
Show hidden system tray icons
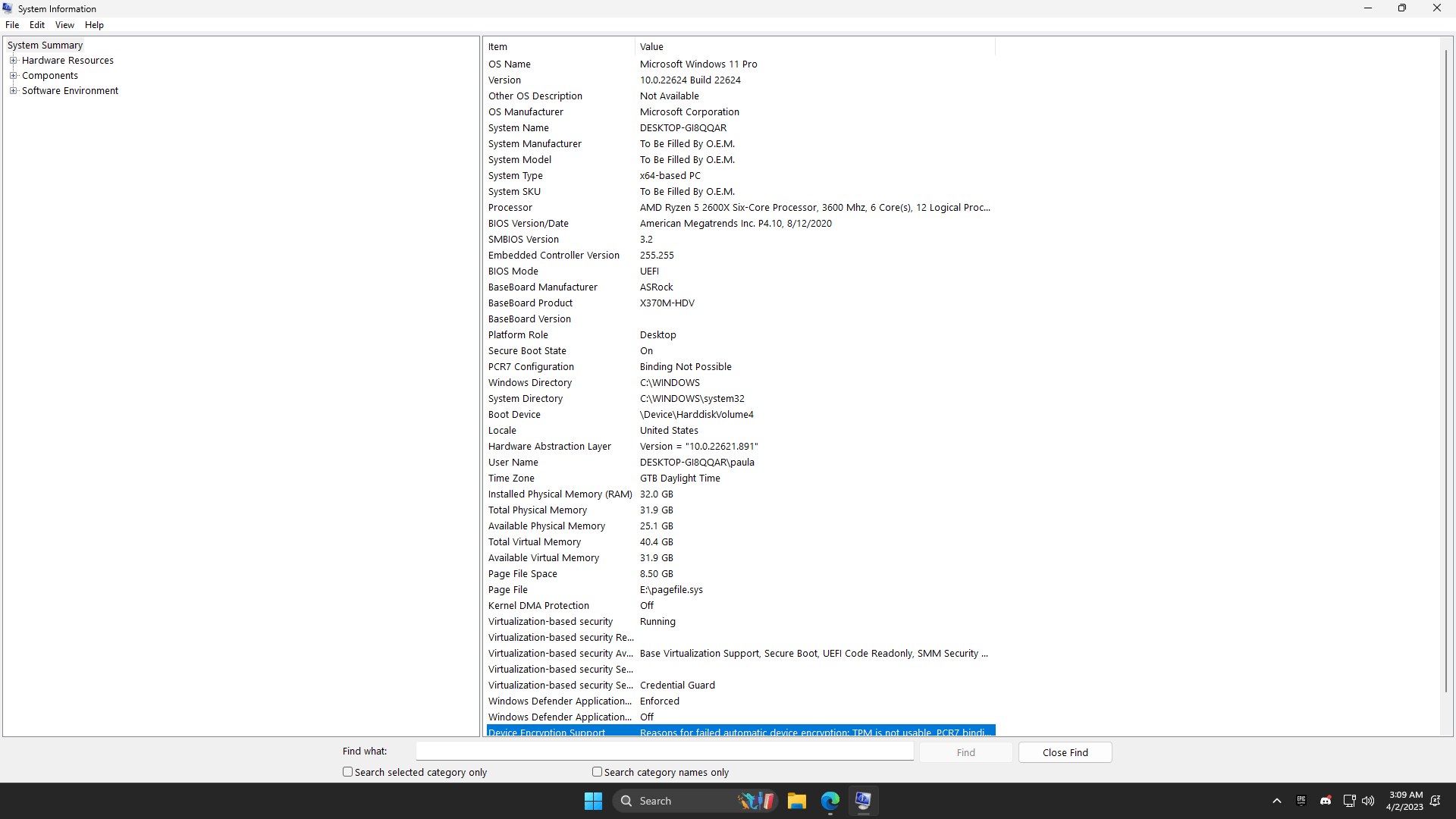(1277, 801)
